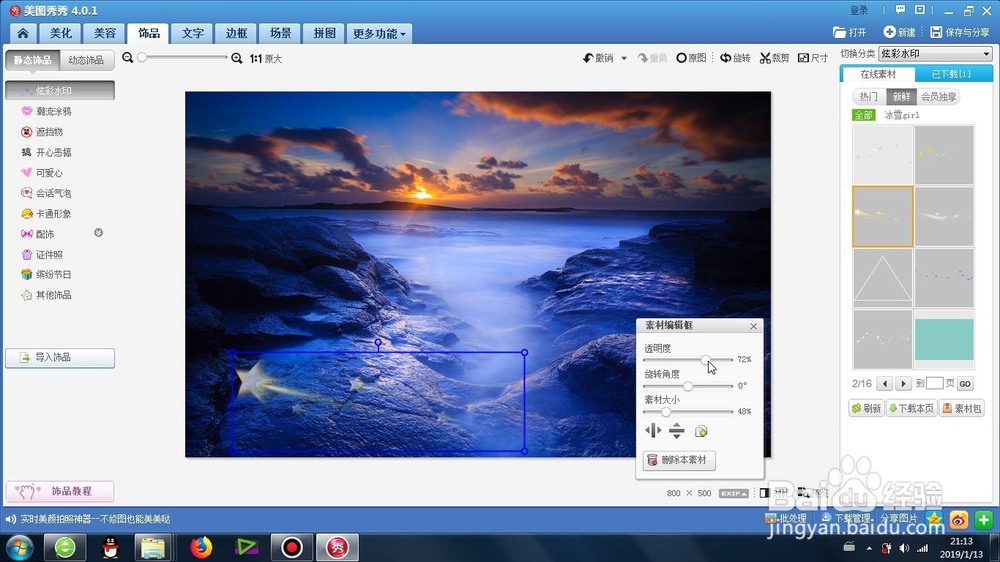The height and width of the screenshot is (562, 1000).
Task: Go to the Home tab icon
Action: coord(23,33)
